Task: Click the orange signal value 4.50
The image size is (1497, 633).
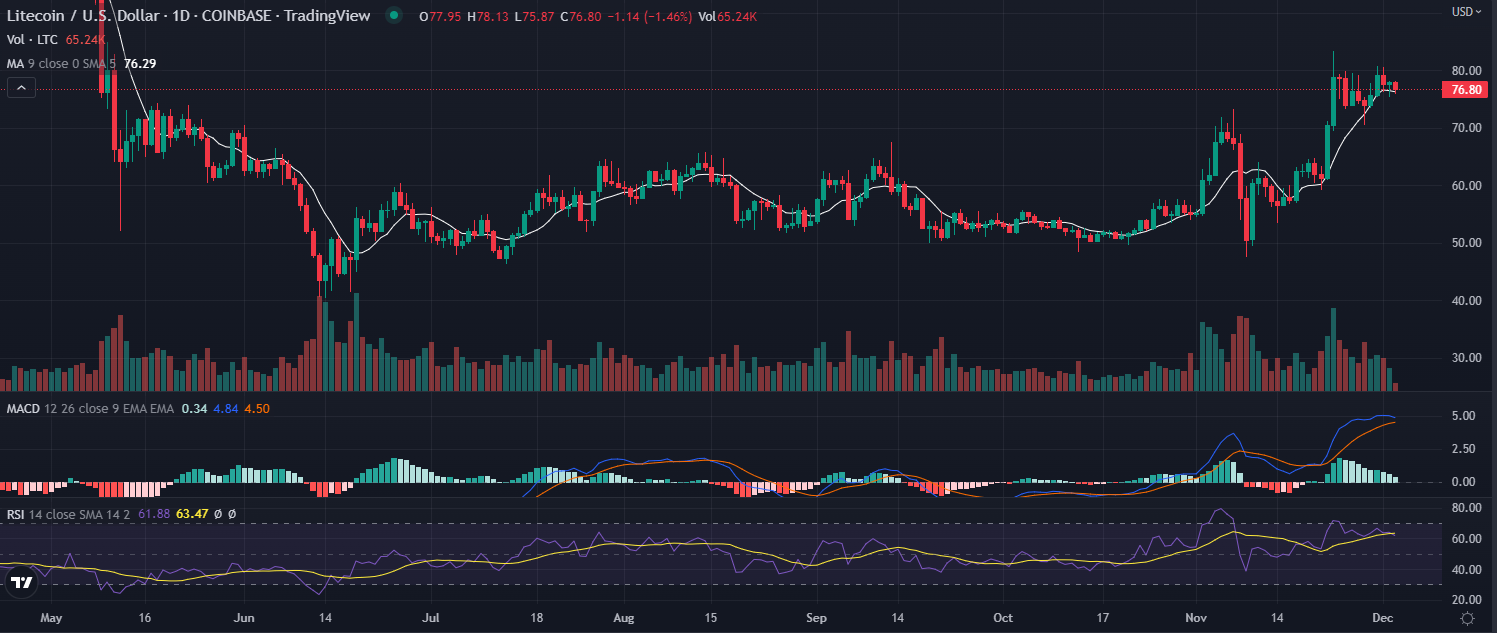Action: tap(257, 408)
